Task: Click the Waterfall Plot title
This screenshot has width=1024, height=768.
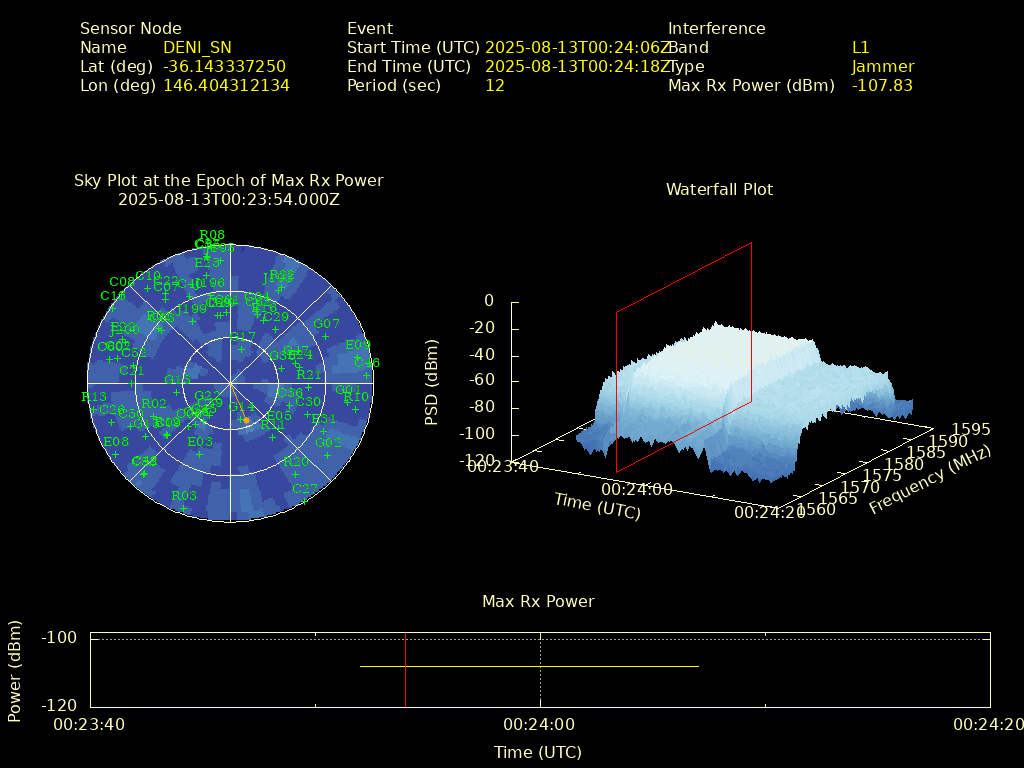Action: [719, 189]
